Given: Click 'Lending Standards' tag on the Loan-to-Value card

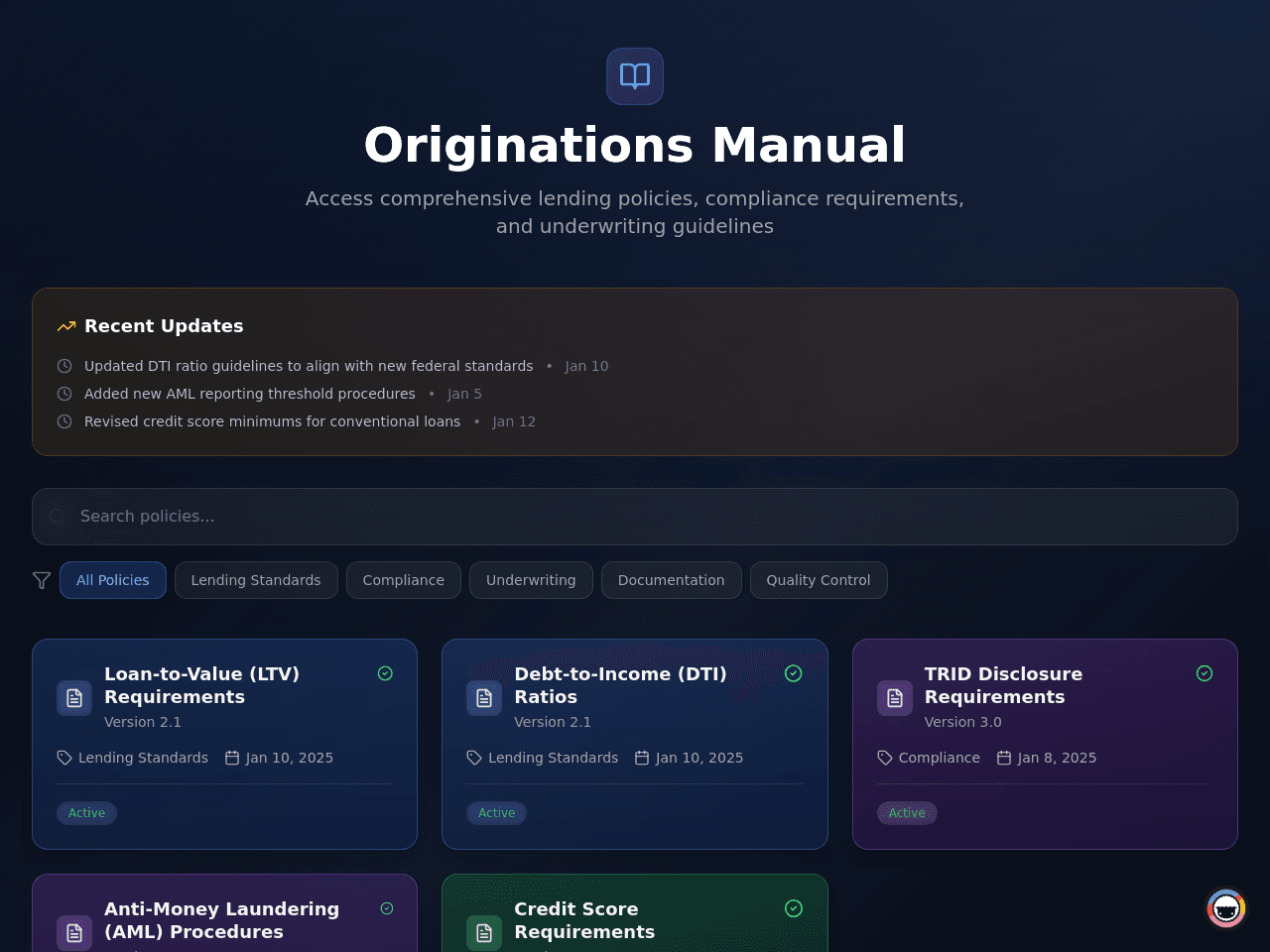Looking at the screenshot, I should pyautogui.click(x=144, y=758).
